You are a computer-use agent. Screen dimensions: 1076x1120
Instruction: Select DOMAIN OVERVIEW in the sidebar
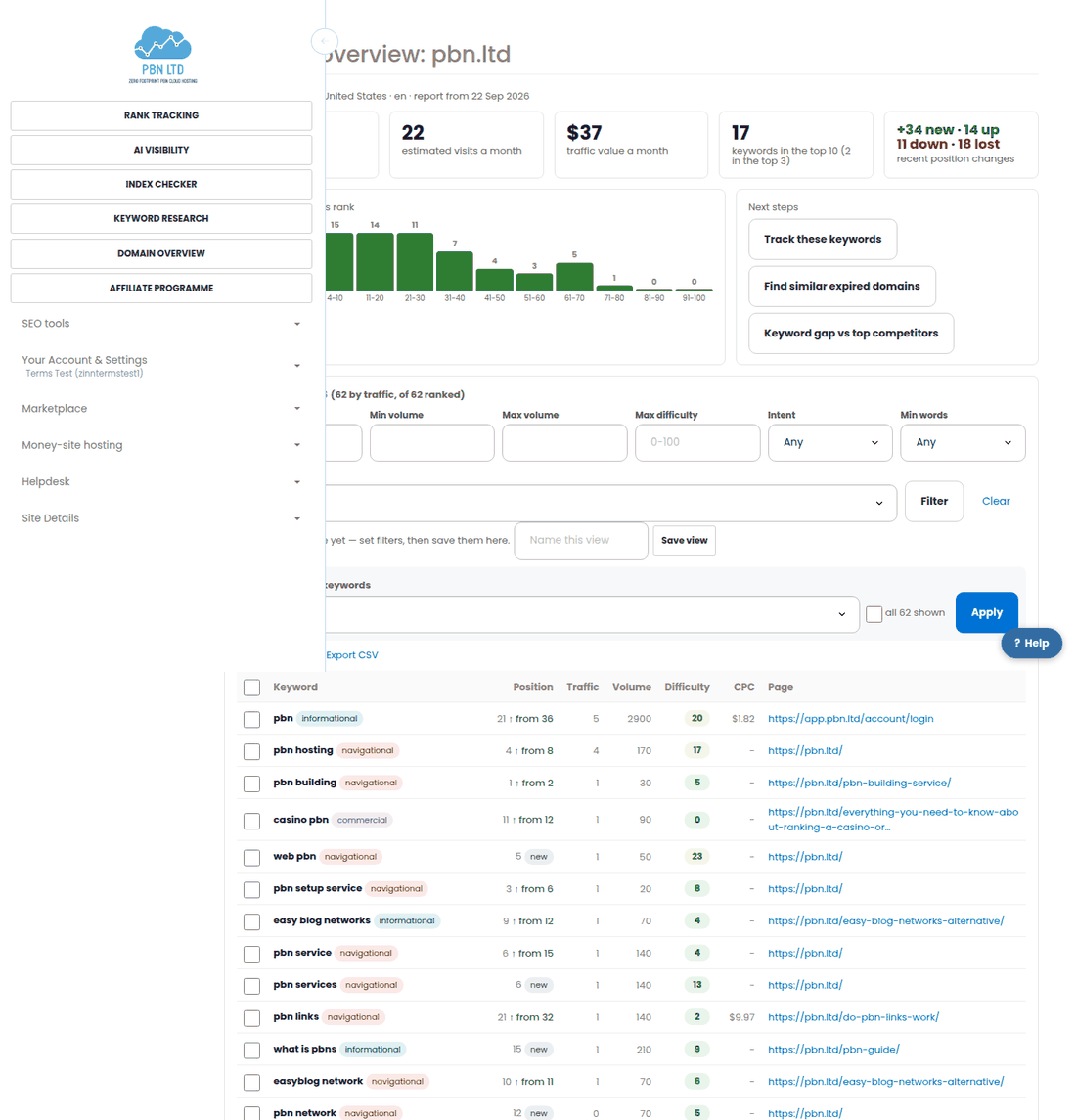(161, 253)
